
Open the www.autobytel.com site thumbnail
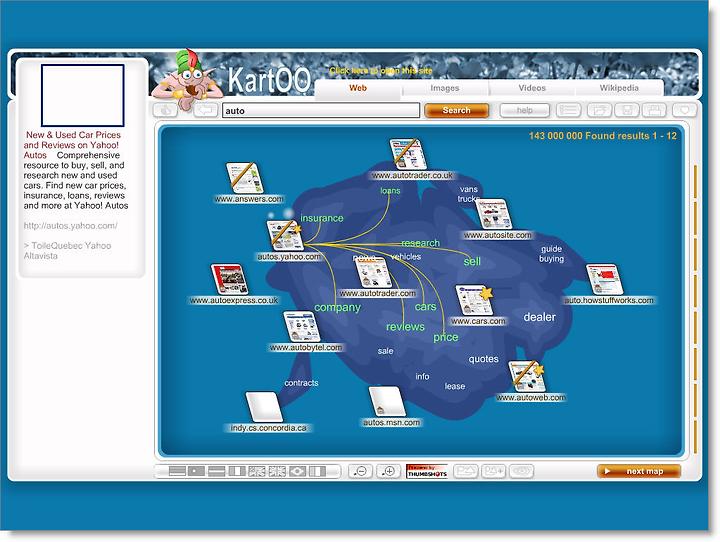302,327
